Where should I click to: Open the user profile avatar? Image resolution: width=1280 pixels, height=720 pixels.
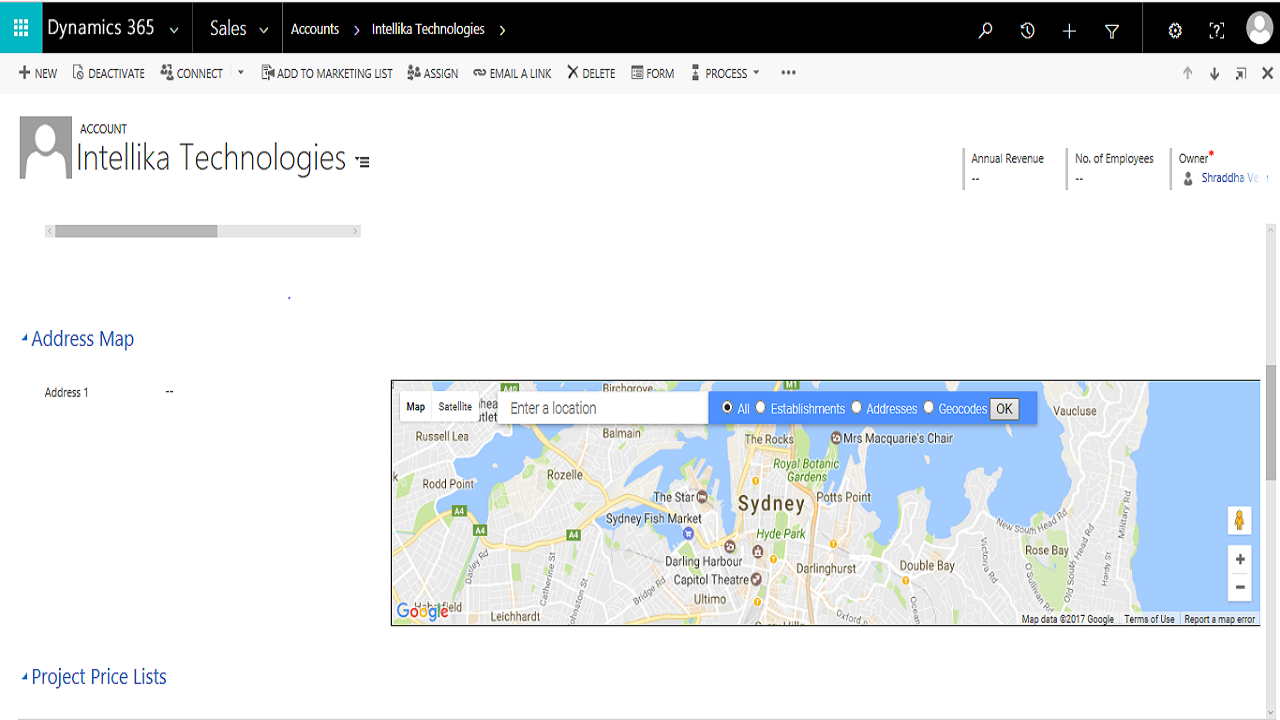1259,28
